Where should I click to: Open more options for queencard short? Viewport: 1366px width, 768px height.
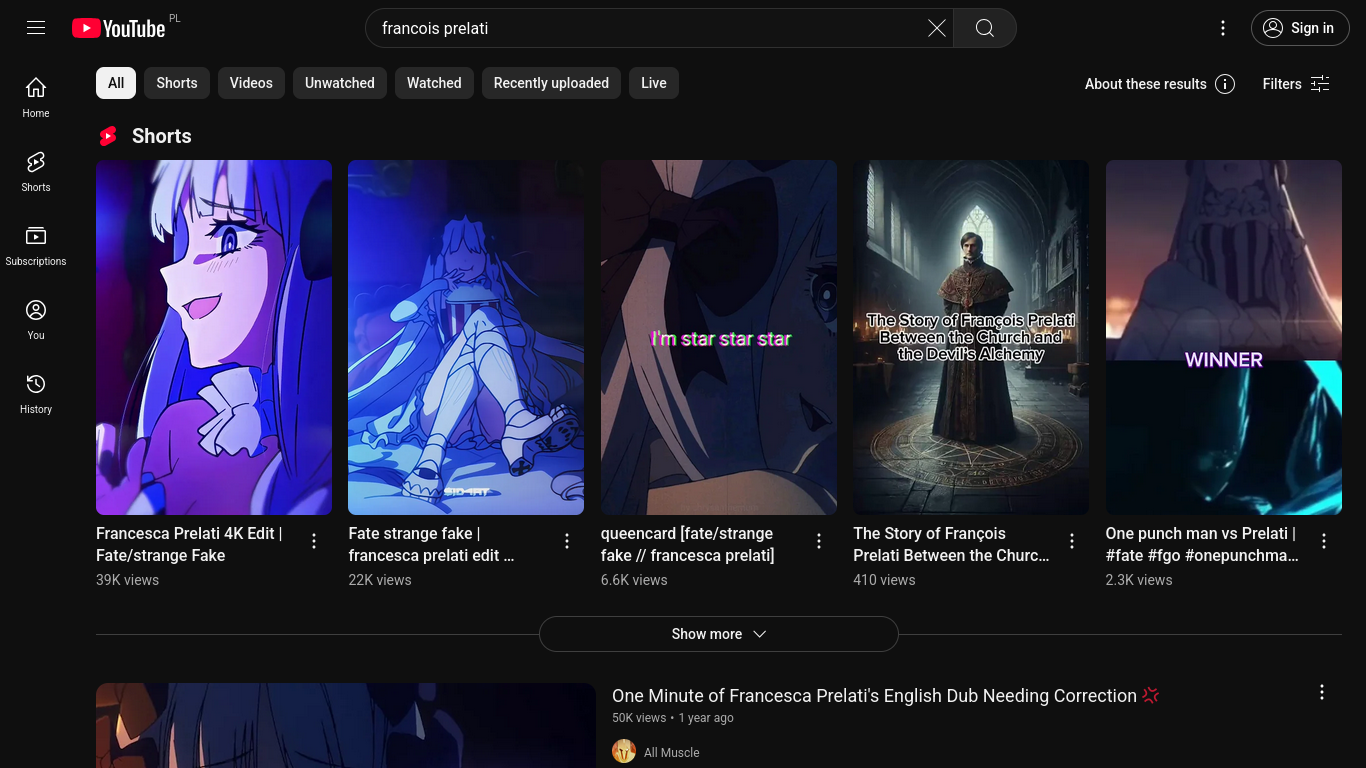(x=819, y=541)
